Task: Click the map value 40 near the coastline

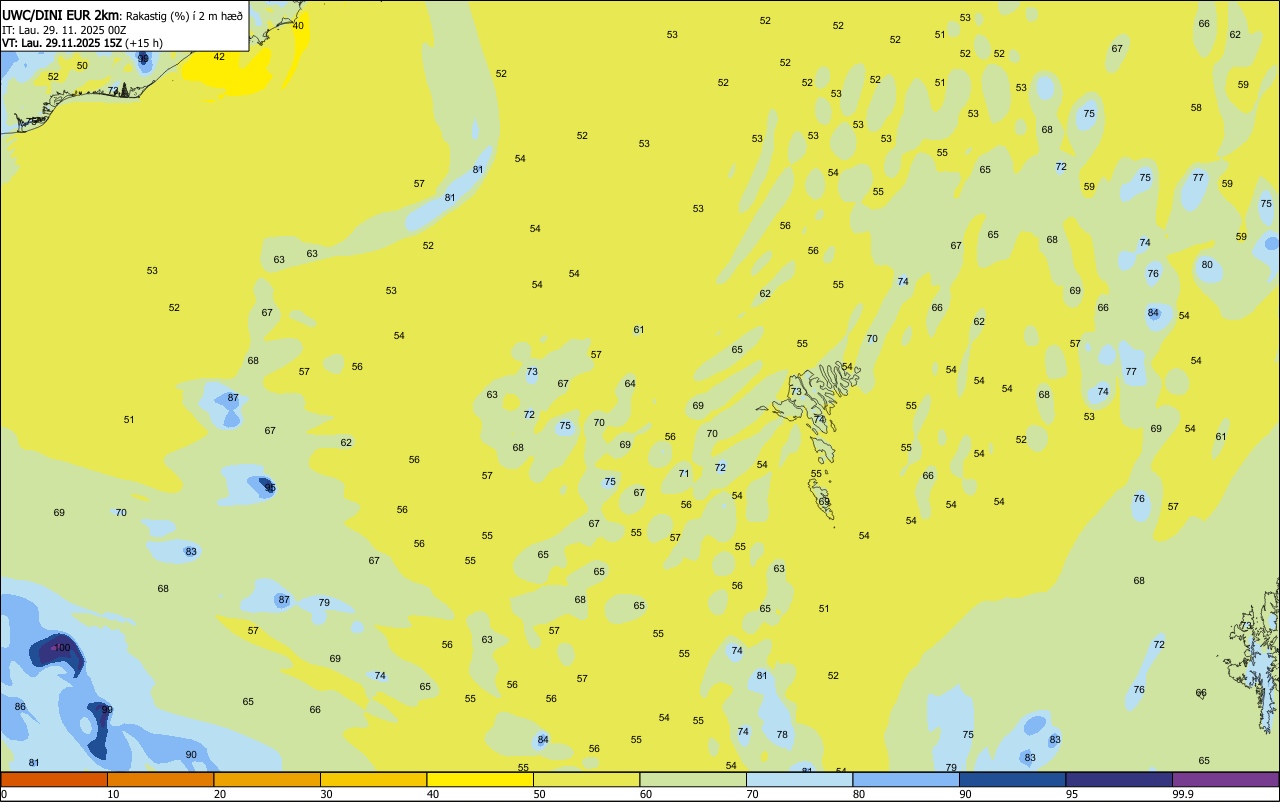Action: click(298, 26)
